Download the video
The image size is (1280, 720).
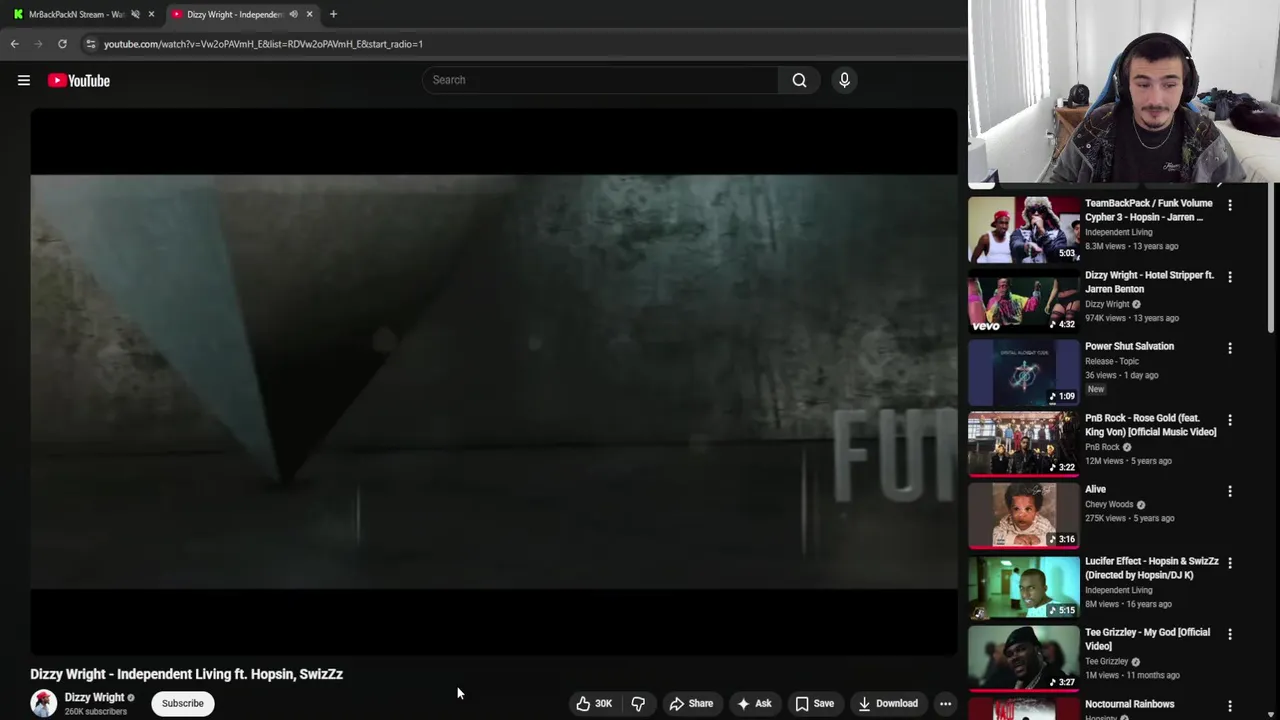click(888, 703)
